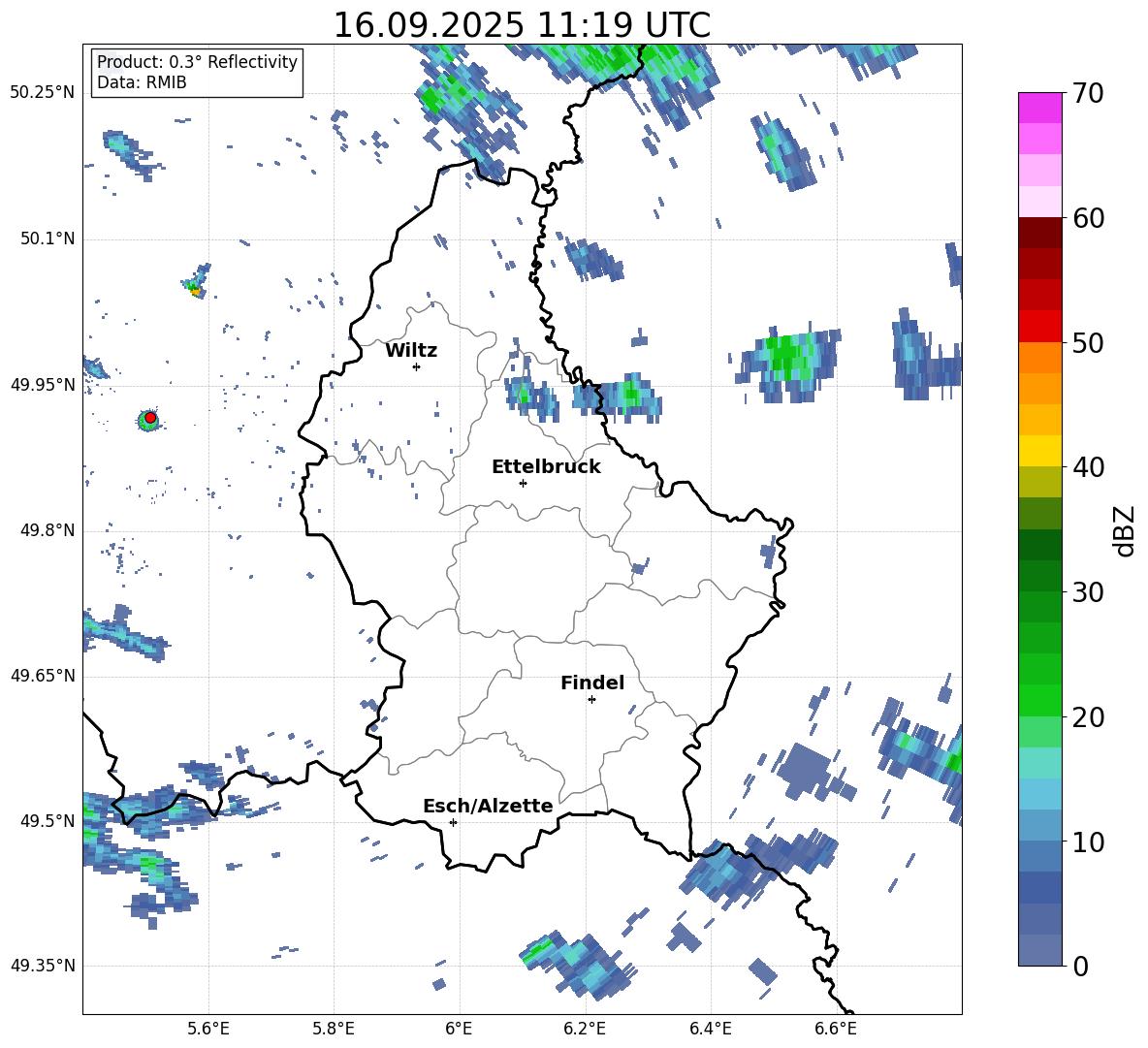This screenshot has width=1148, height=1048.
Task: Click the title text 16.09.2025 11:19 UTC
Action: [x=522, y=25]
